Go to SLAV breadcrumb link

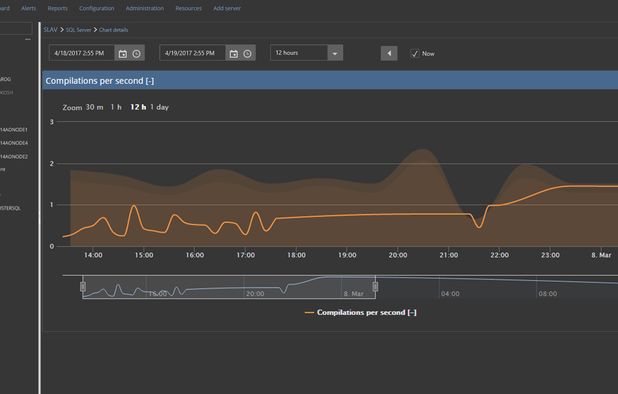click(50, 30)
